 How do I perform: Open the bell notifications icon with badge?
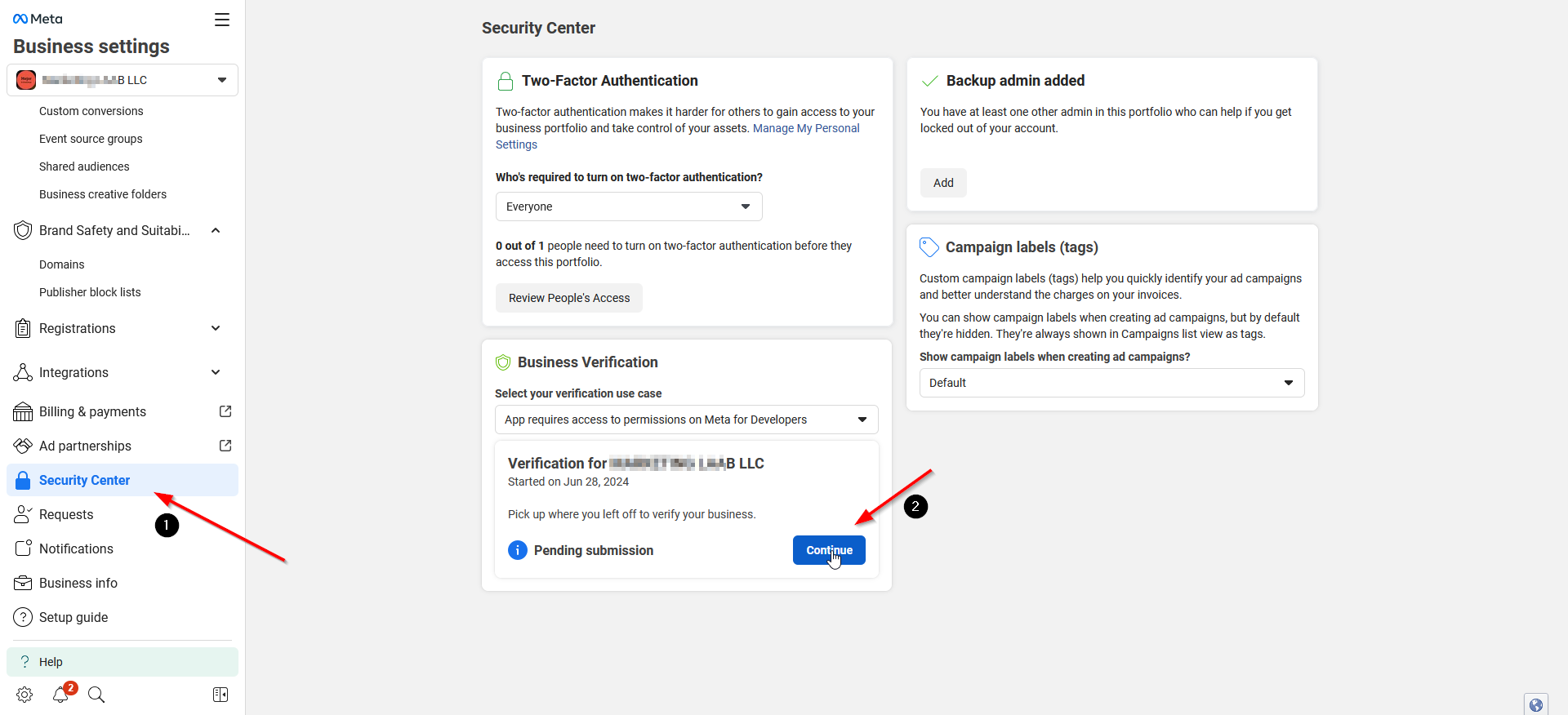click(x=62, y=693)
